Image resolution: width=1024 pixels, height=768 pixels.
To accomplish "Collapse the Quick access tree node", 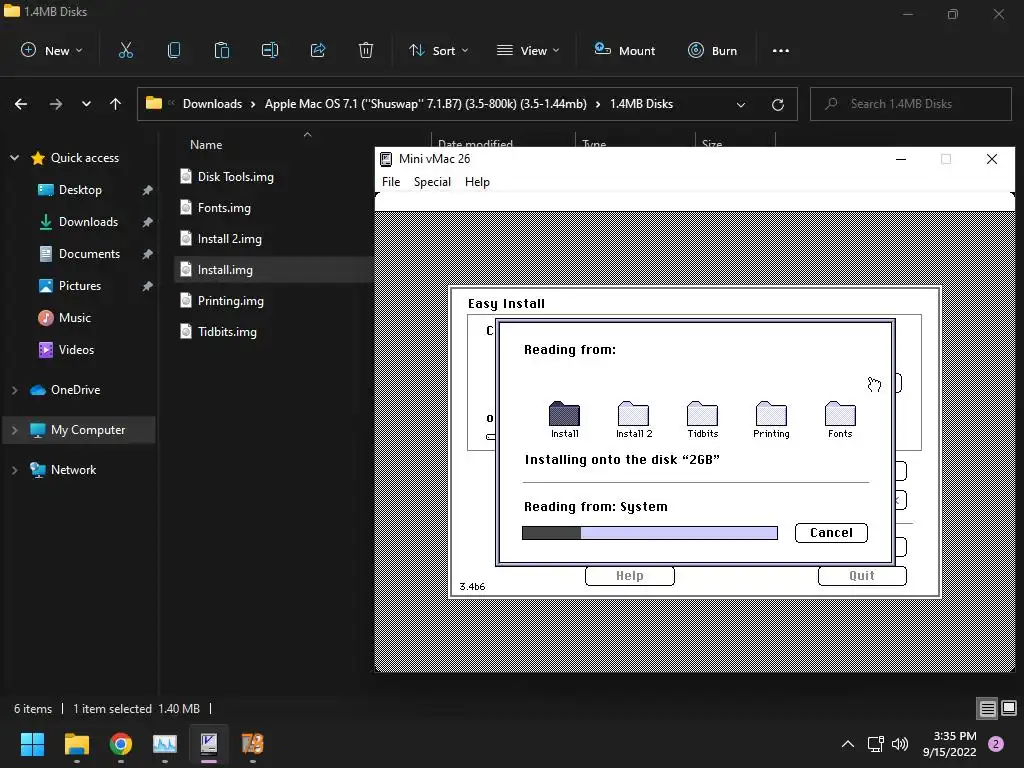I will coord(14,158).
